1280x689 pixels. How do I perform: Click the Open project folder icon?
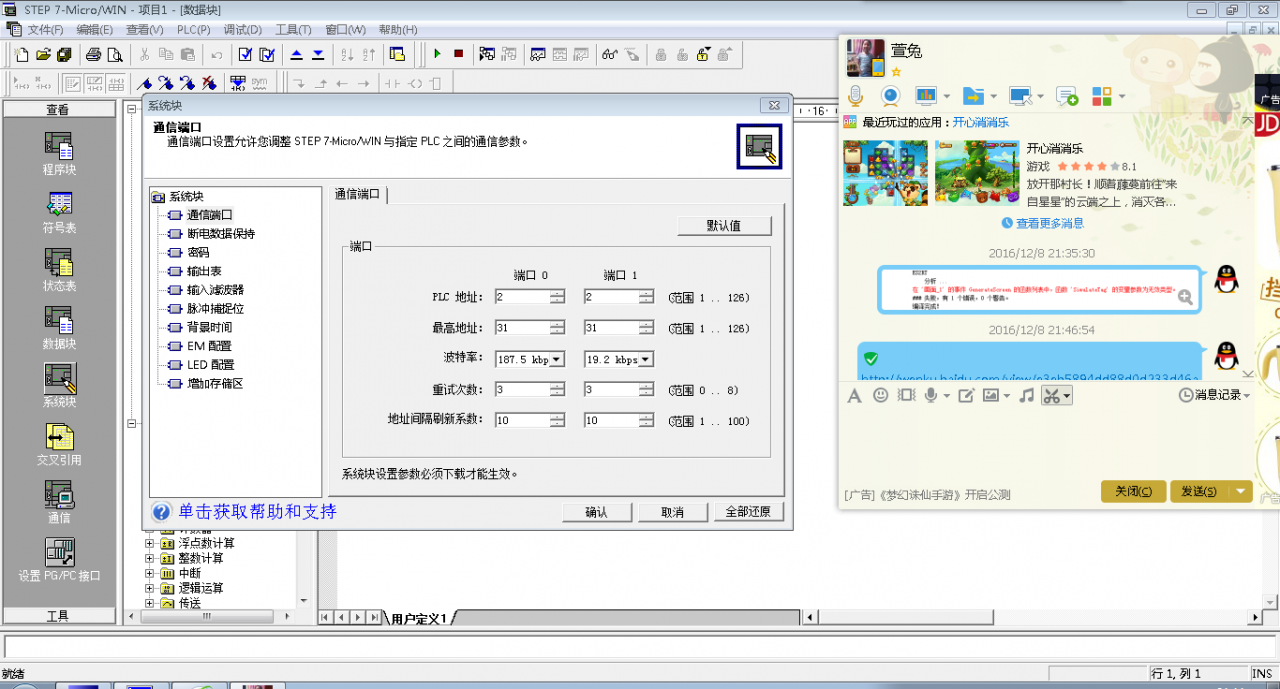[x=43, y=54]
